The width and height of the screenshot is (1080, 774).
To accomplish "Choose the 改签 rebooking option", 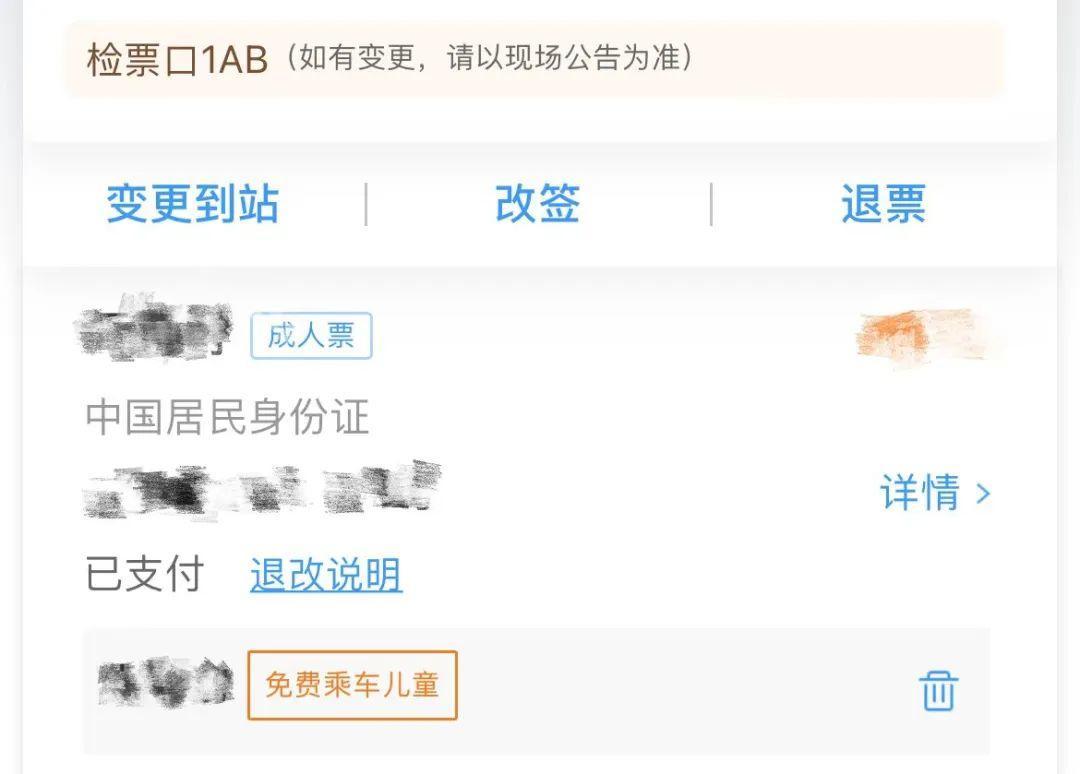I will coord(537,204).
